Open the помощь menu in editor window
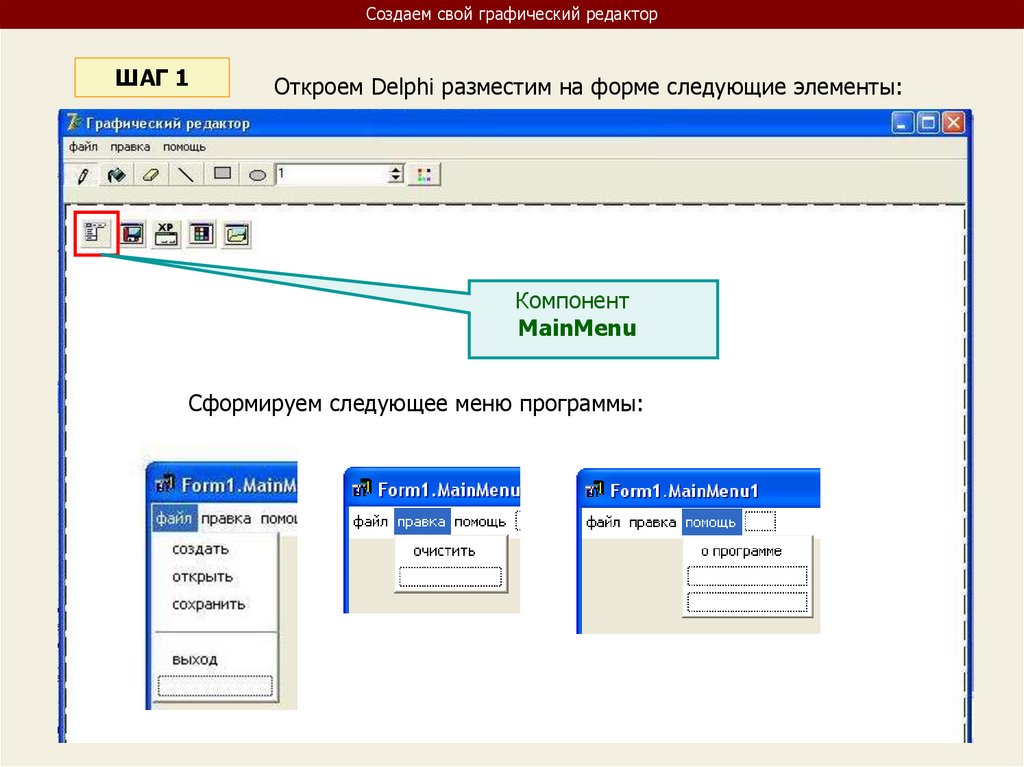1024x767 pixels. click(x=184, y=147)
